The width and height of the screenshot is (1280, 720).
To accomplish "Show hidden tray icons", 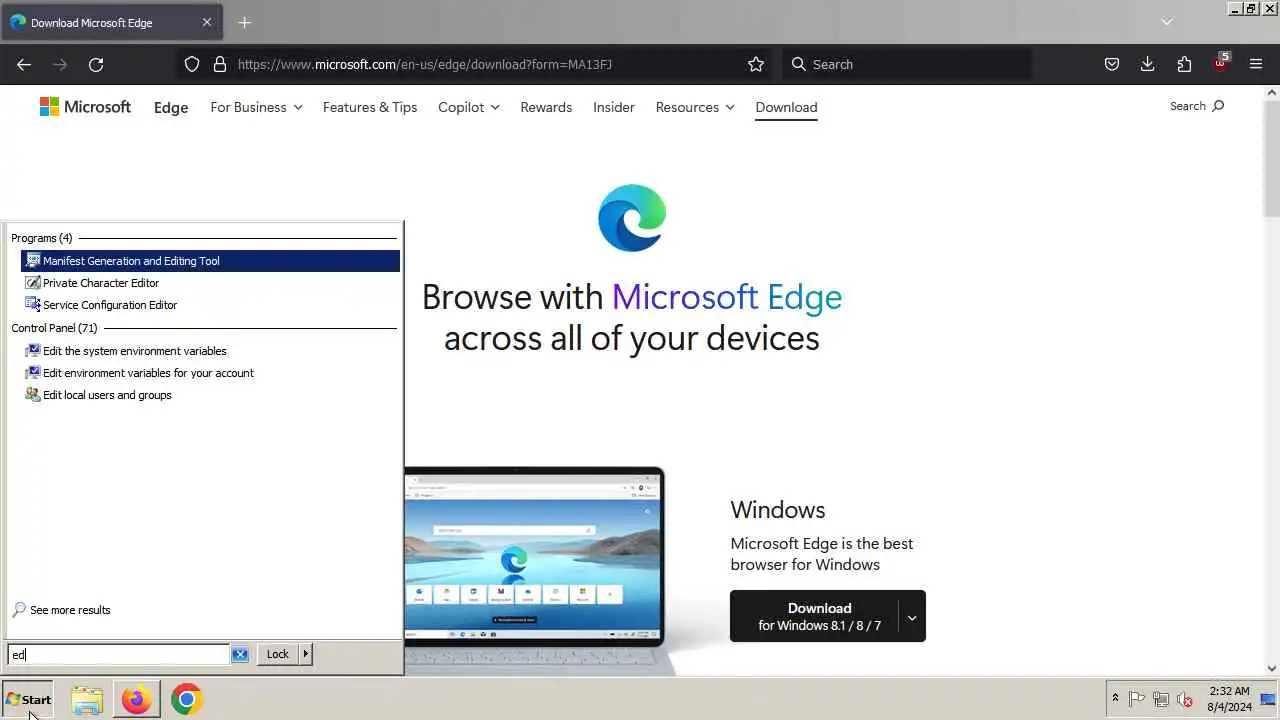I will (1115, 699).
